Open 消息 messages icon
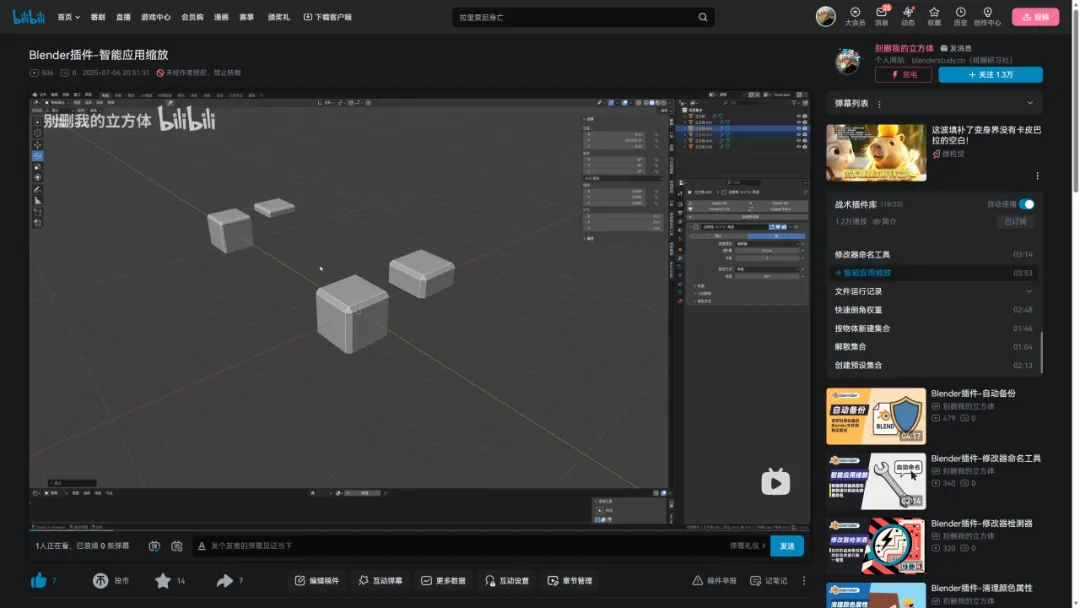 coord(882,17)
